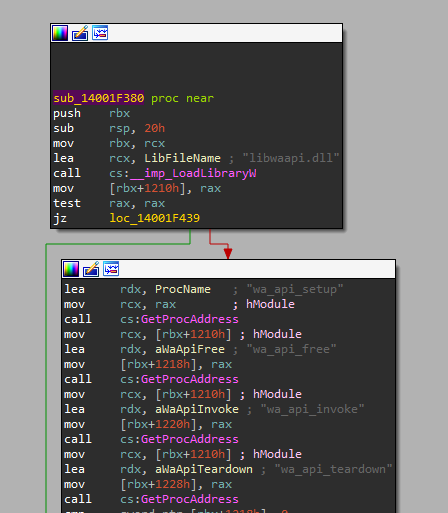
Task: Click the 'test rax, rax' instruction
Action: tap(109, 203)
